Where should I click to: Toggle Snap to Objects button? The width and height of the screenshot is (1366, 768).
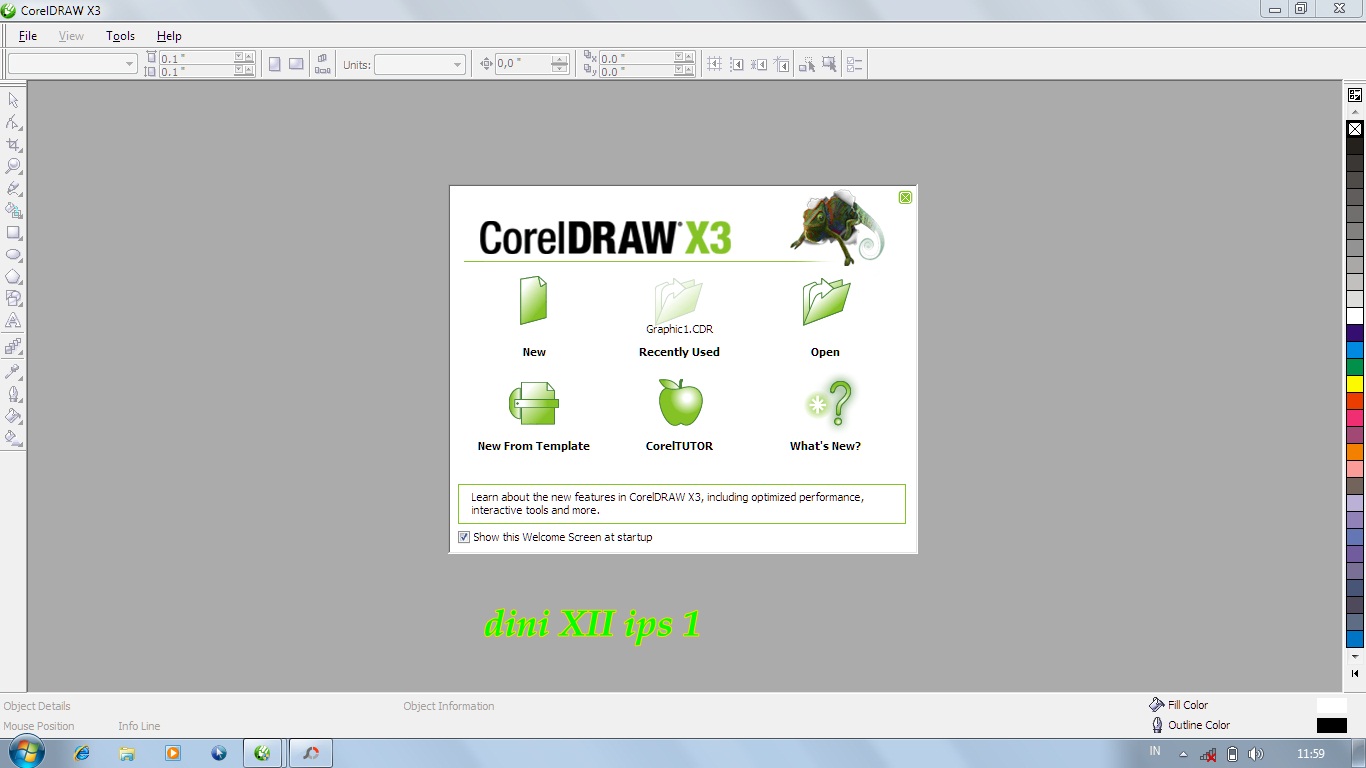(759, 64)
